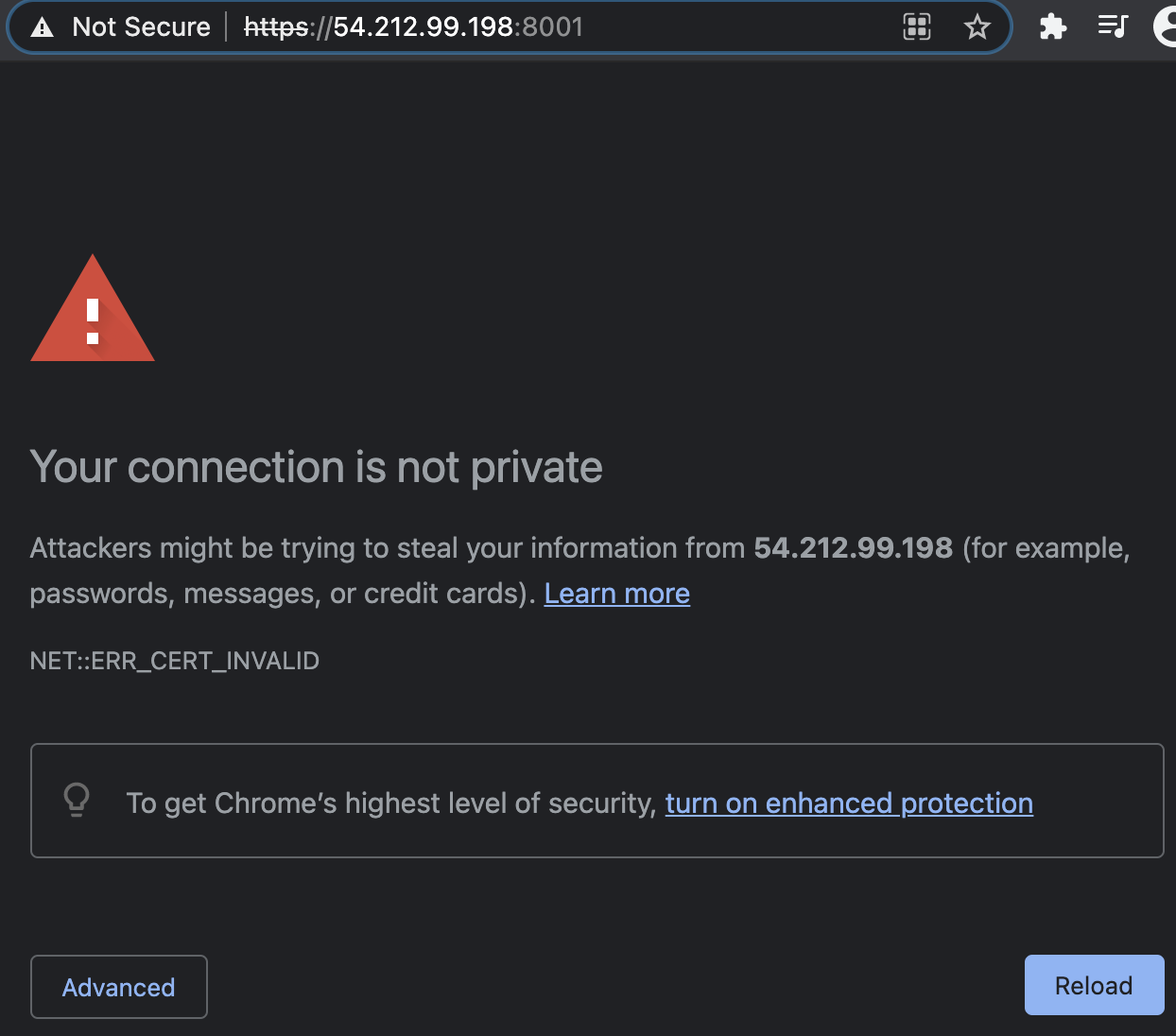The height and width of the screenshot is (1036, 1176).
Task: Click the bold 54.212.99.198 in warning text
Action: click(x=853, y=548)
